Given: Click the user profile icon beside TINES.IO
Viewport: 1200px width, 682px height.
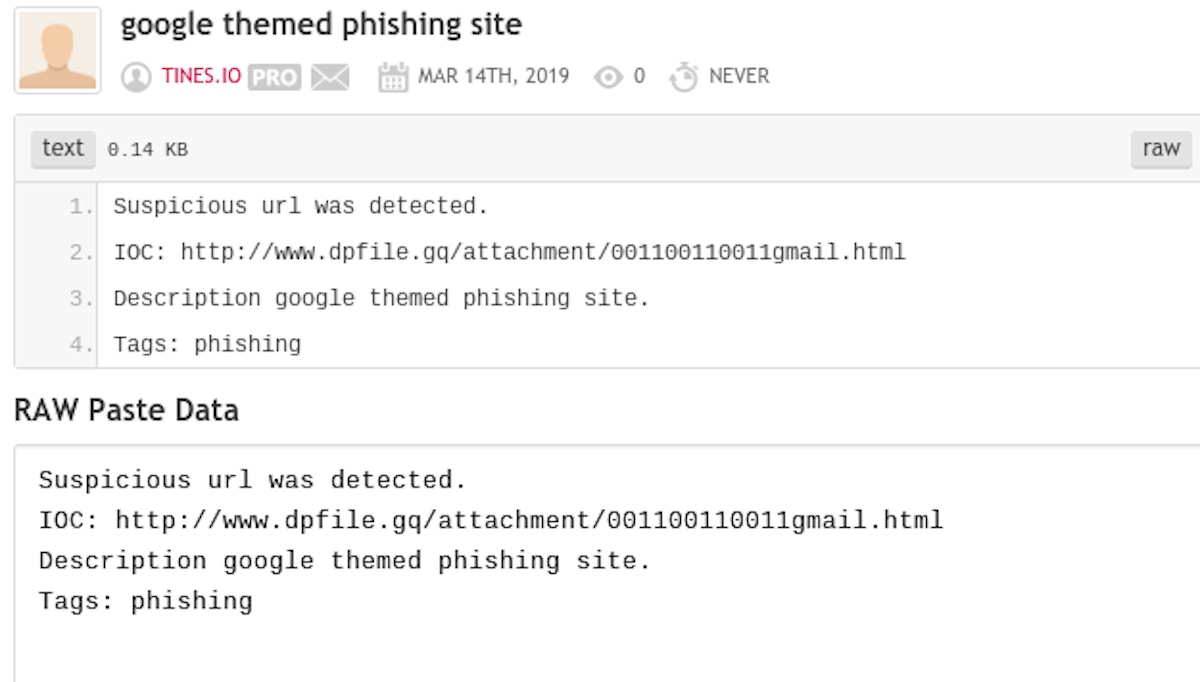Looking at the screenshot, I should tap(136, 77).
